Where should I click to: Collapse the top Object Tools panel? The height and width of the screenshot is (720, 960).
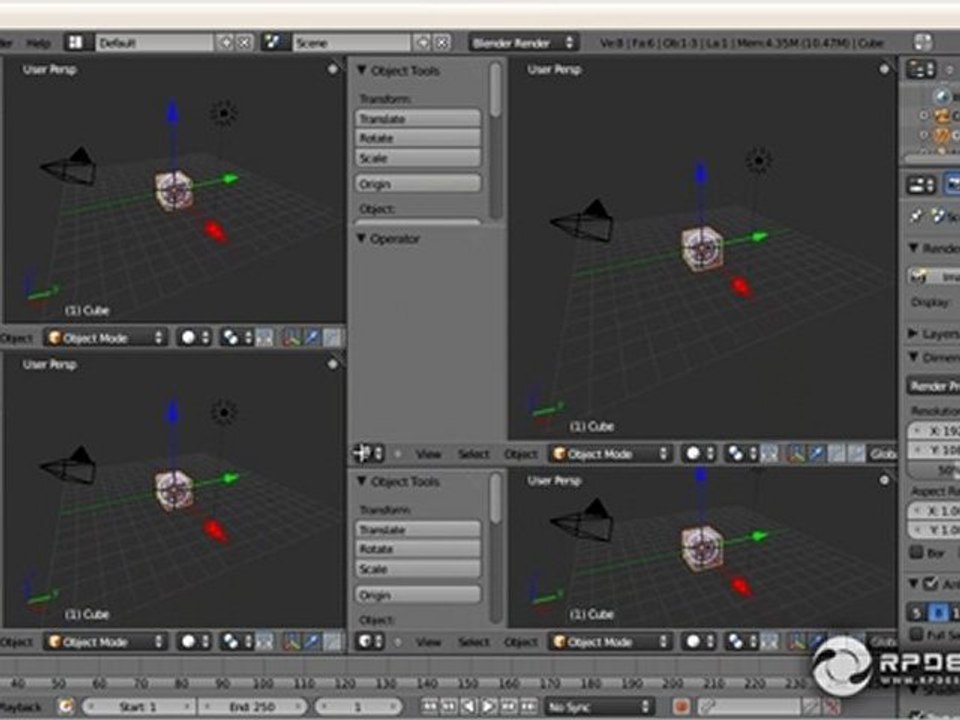361,70
